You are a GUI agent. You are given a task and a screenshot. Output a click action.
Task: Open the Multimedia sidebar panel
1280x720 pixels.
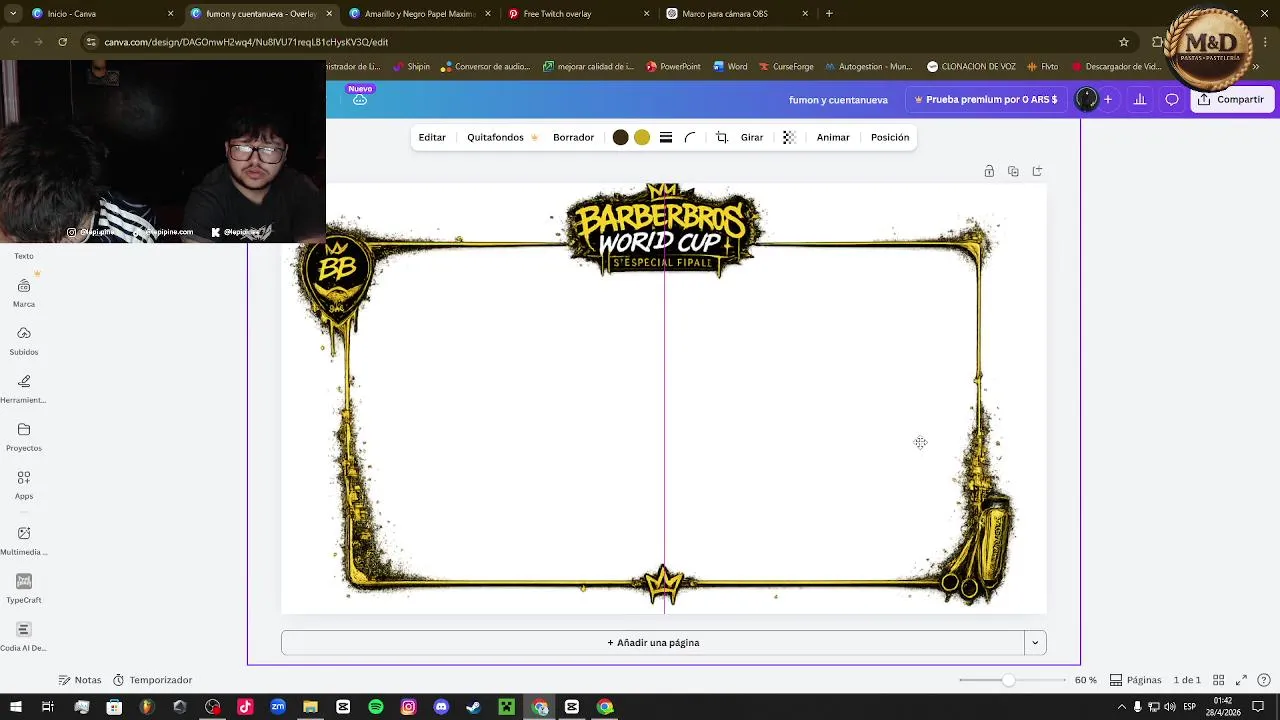tap(24, 541)
